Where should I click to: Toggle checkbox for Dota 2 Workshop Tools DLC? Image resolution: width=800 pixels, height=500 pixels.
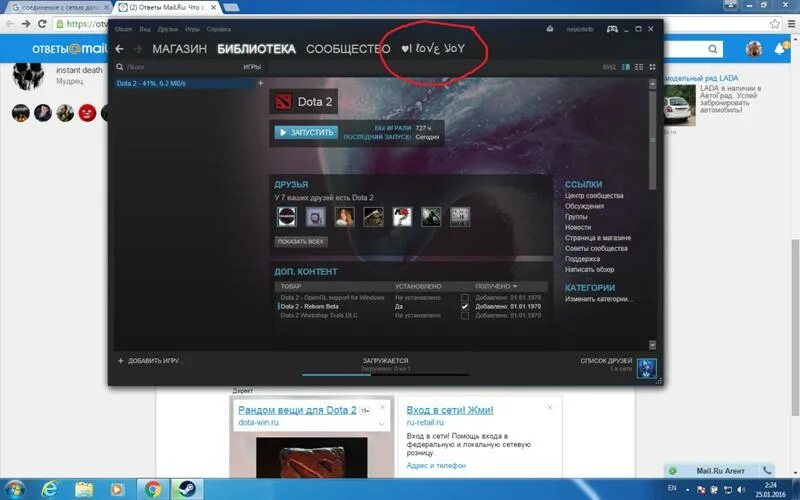(x=464, y=316)
